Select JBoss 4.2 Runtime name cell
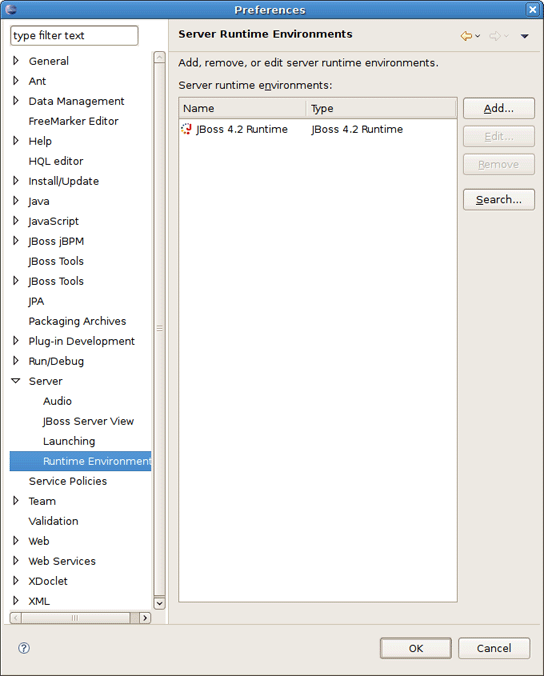 coord(242,129)
